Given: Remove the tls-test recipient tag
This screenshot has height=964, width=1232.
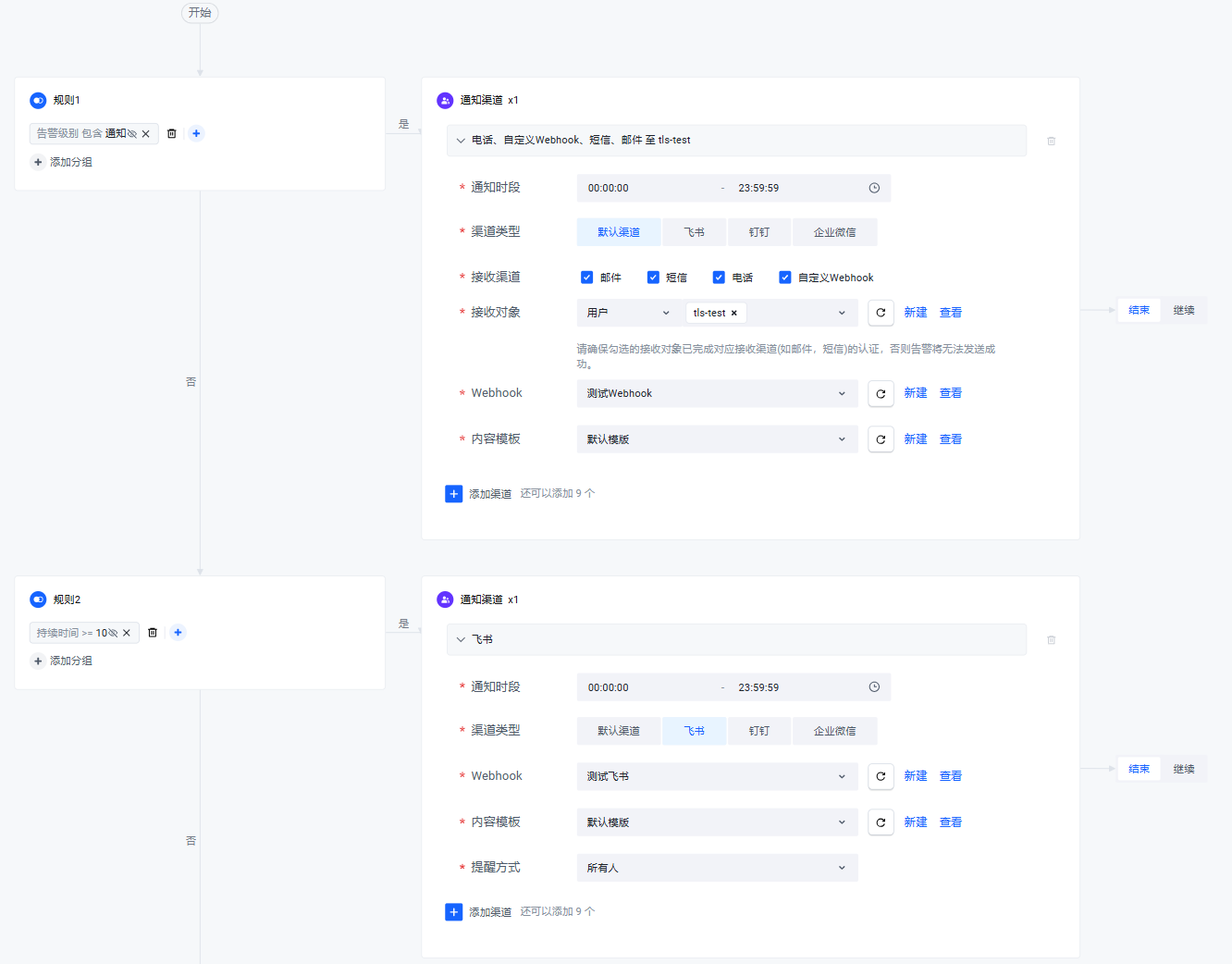Looking at the screenshot, I should 734,314.
